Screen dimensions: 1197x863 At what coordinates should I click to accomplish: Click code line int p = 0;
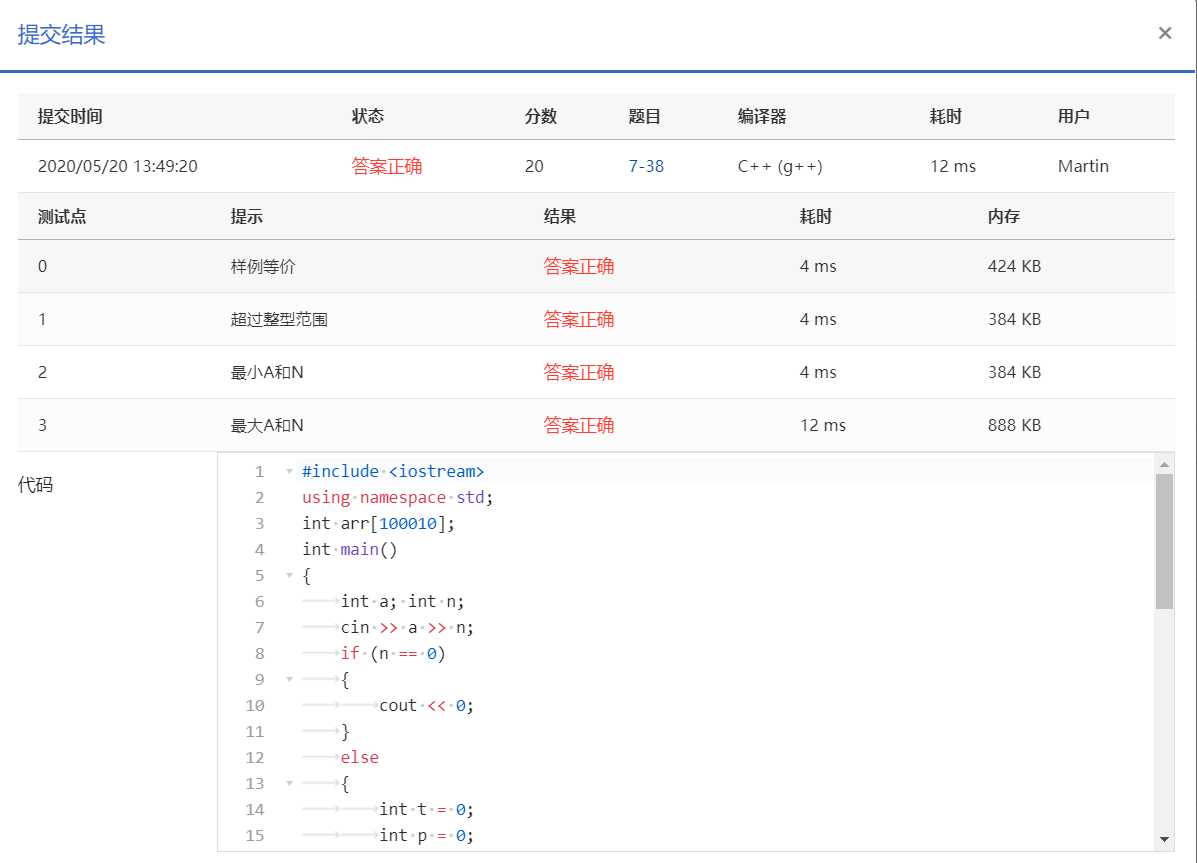coord(427,835)
